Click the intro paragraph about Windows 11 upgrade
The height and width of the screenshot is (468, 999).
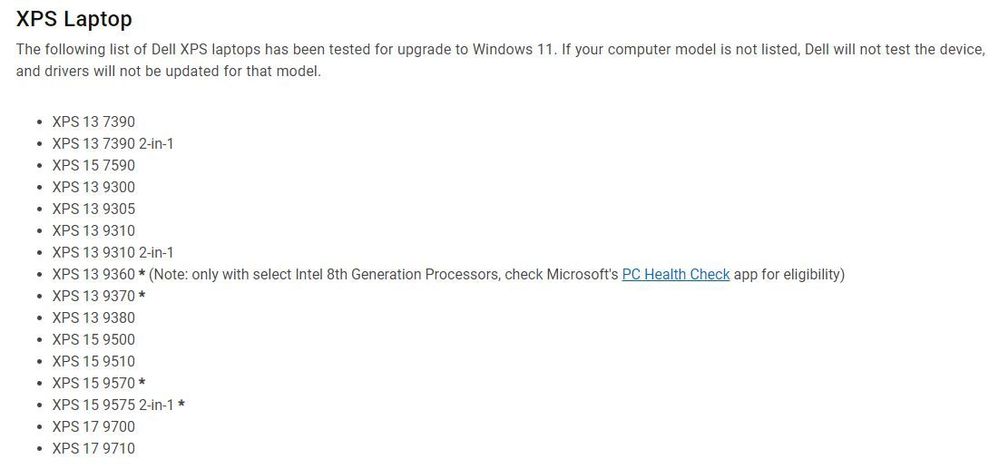[501, 60]
